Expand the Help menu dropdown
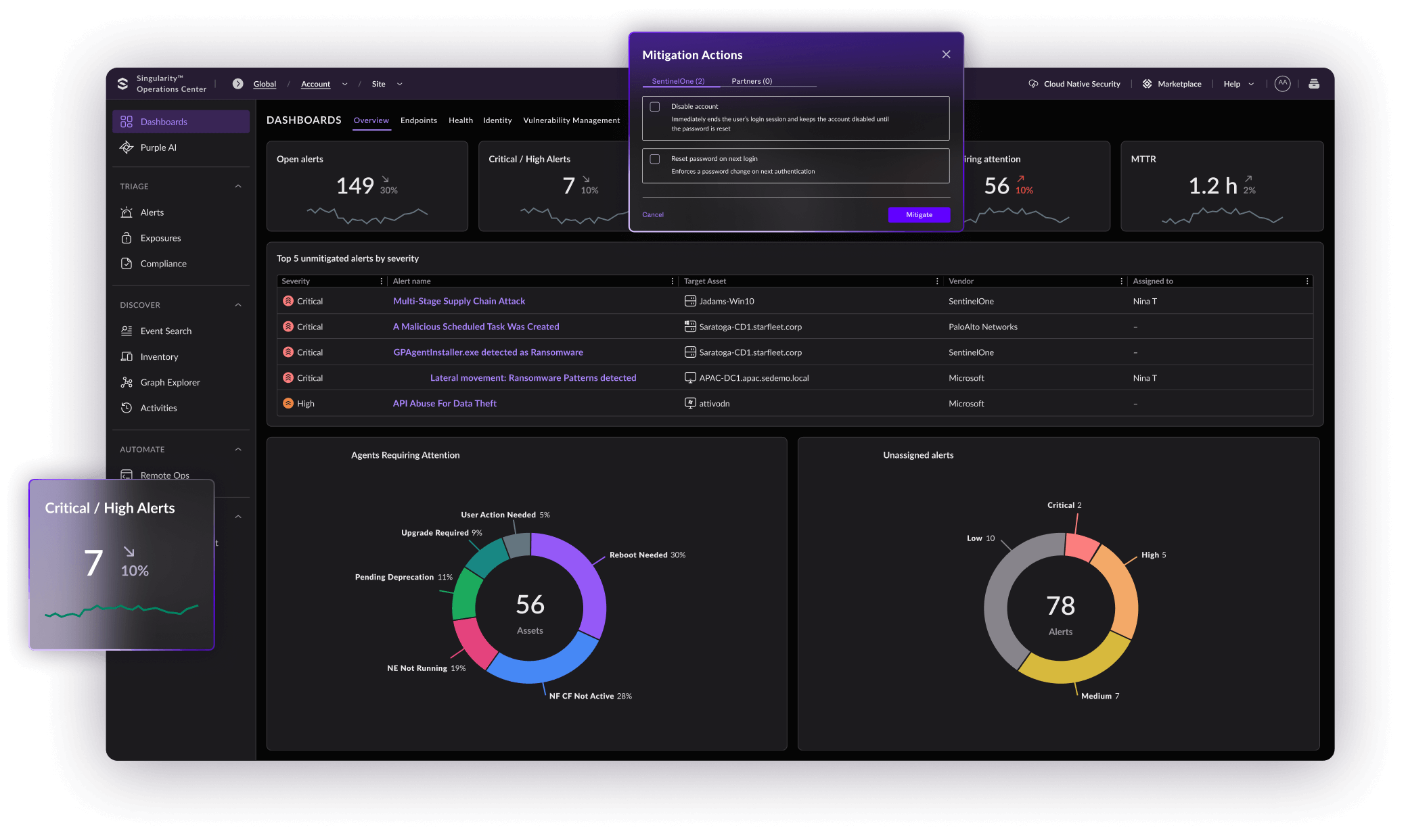This screenshot has height=840, width=1408. (x=1251, y=85)
